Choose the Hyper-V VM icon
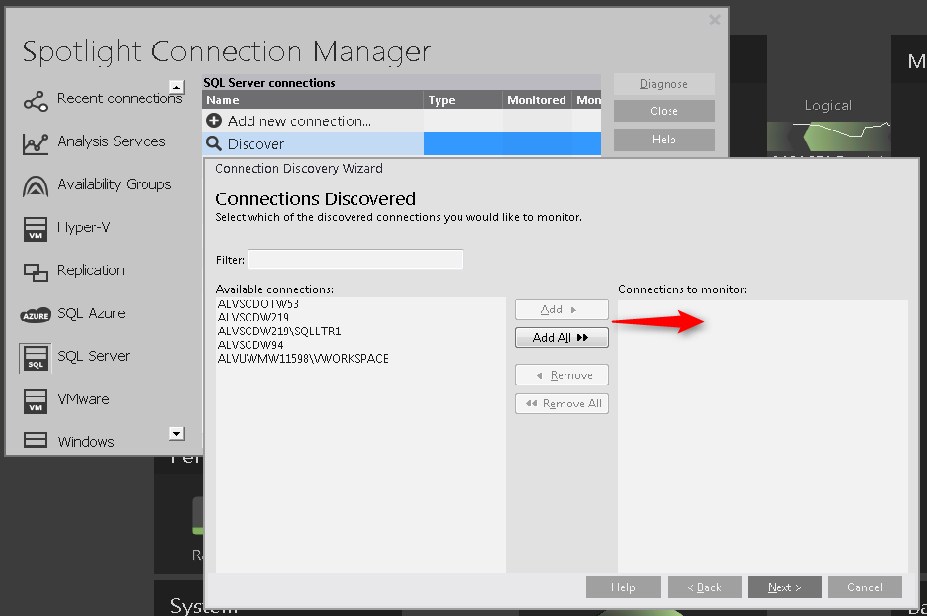927x616 pixels. click(35, 229)
